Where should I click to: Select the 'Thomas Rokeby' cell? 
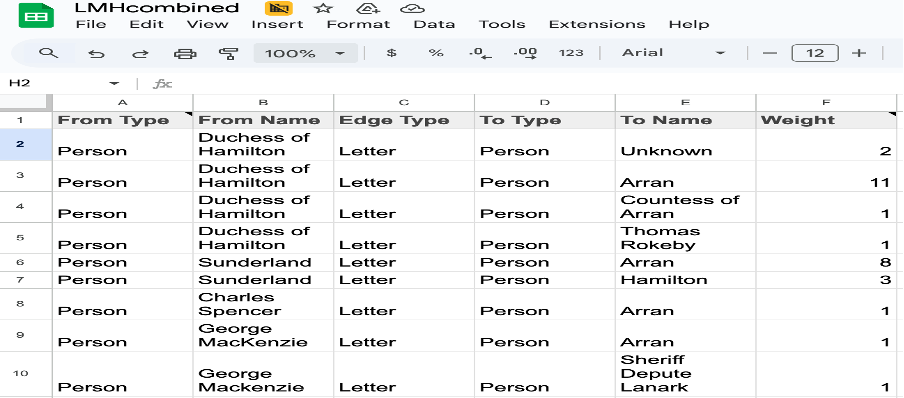pos(685,238)
